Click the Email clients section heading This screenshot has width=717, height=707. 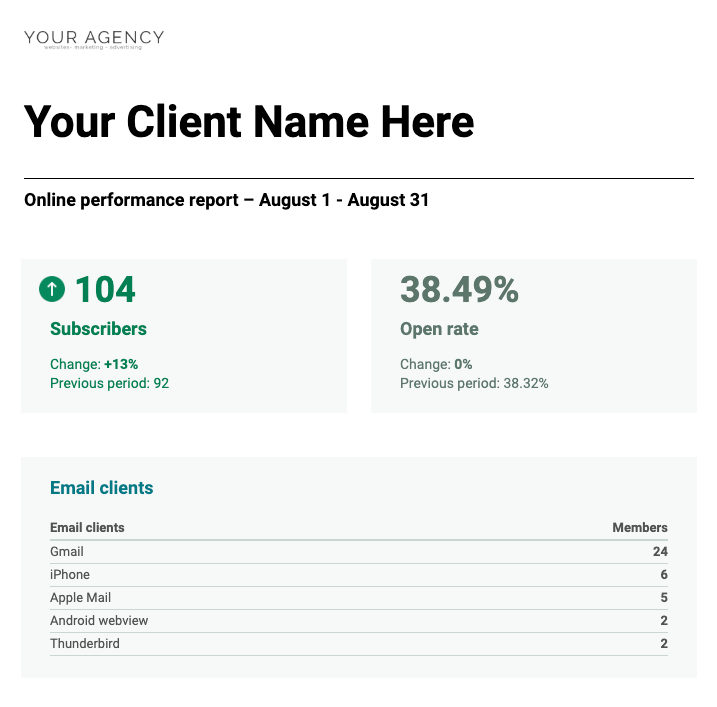point(101,488)
